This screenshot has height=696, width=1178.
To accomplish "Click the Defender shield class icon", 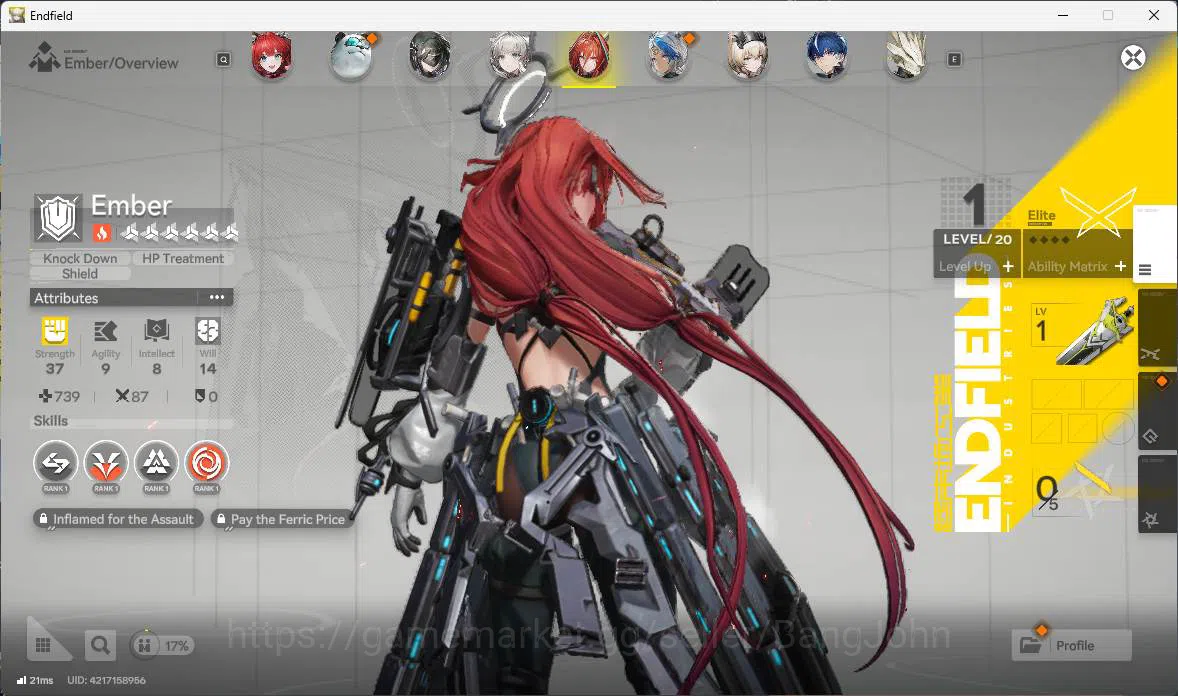I will (x=58, y=218).
